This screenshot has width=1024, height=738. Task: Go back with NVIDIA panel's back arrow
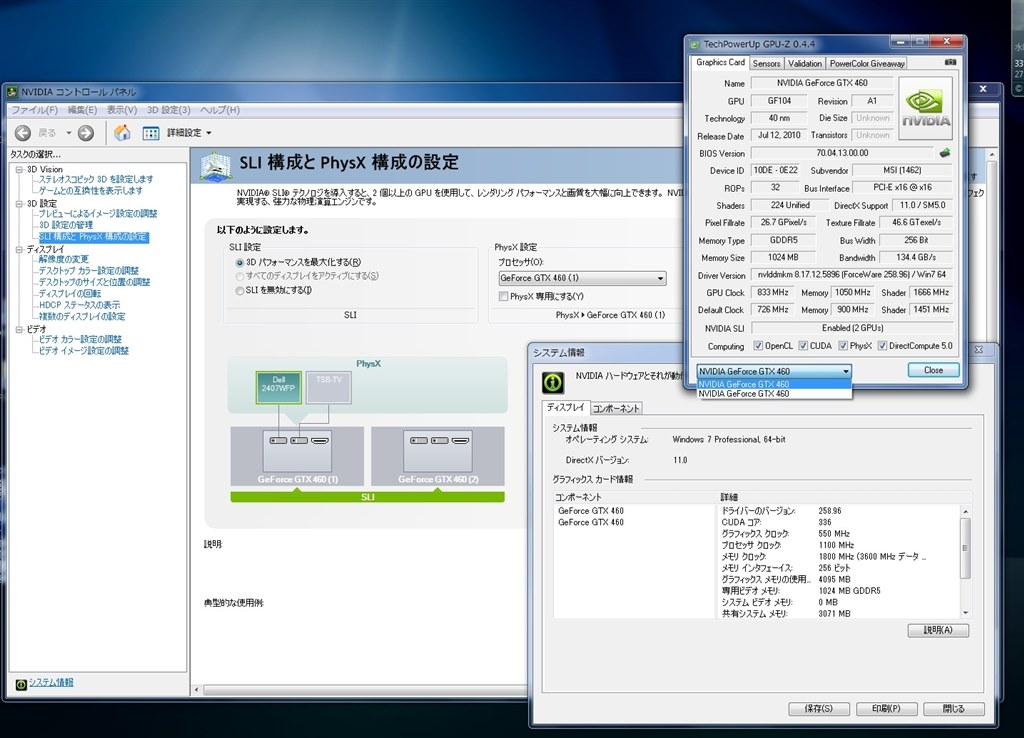point(23,133)
